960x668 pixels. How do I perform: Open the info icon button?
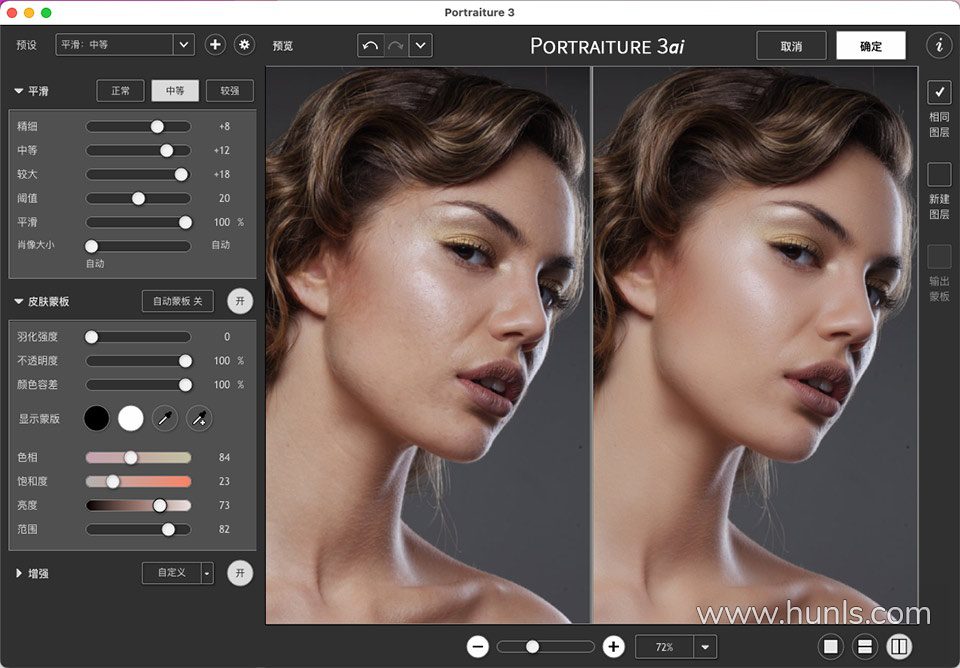[938, 45]
